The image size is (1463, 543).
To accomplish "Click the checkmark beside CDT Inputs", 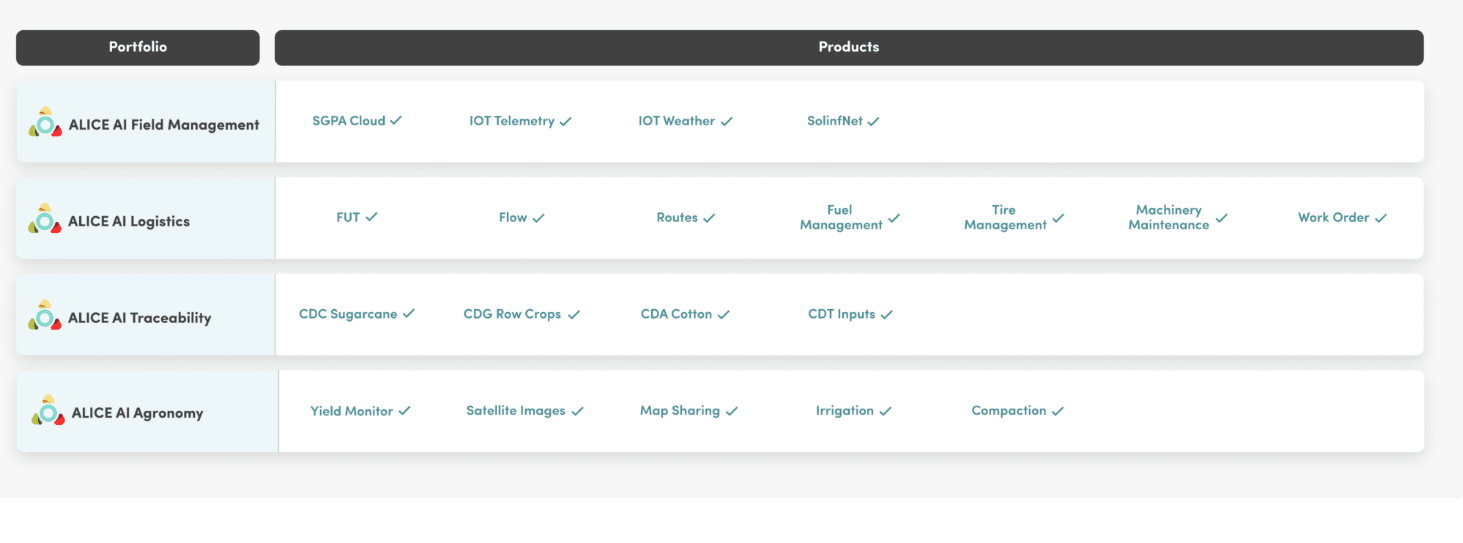I will click(887, 314).
